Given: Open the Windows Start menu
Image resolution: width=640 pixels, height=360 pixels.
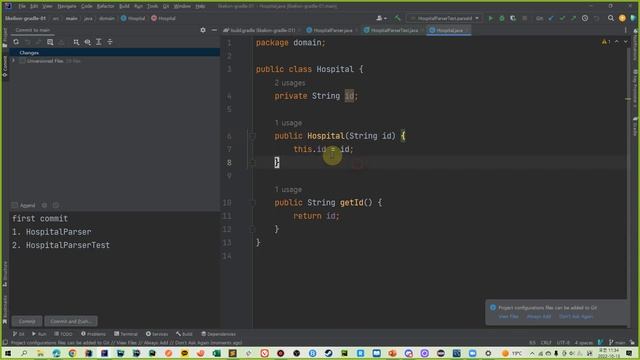Looking at the screenshot, I should pos(8,353).
